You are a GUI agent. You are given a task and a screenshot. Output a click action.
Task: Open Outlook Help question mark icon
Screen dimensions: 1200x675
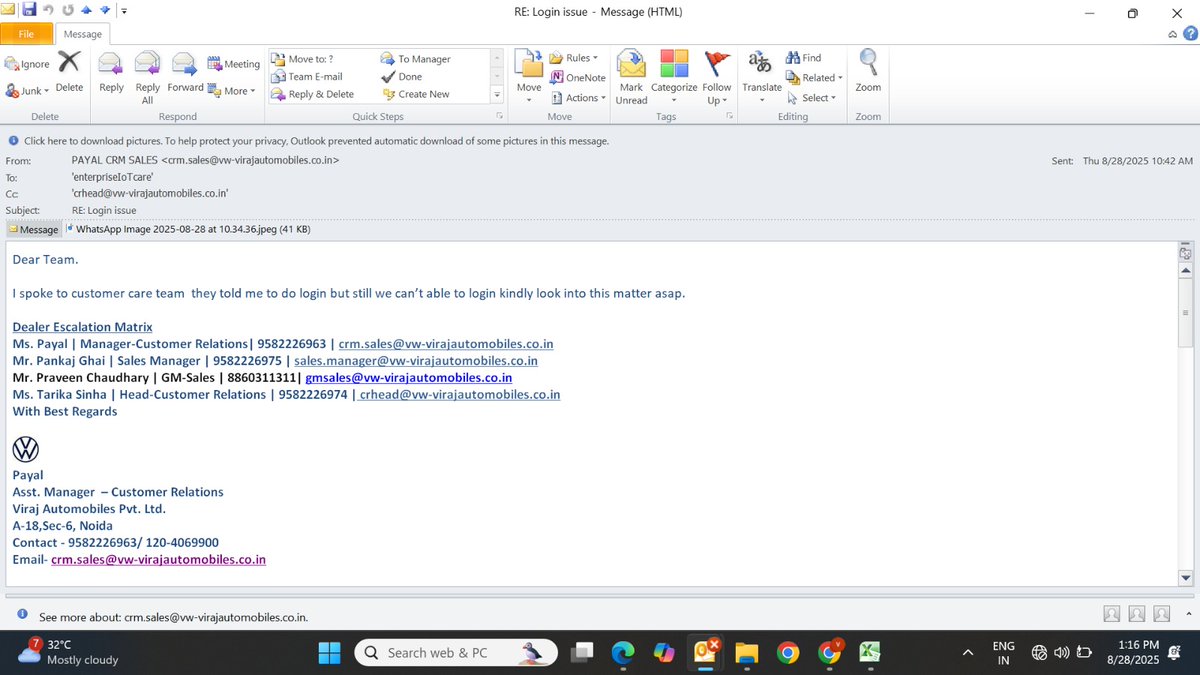point(1189,34)
